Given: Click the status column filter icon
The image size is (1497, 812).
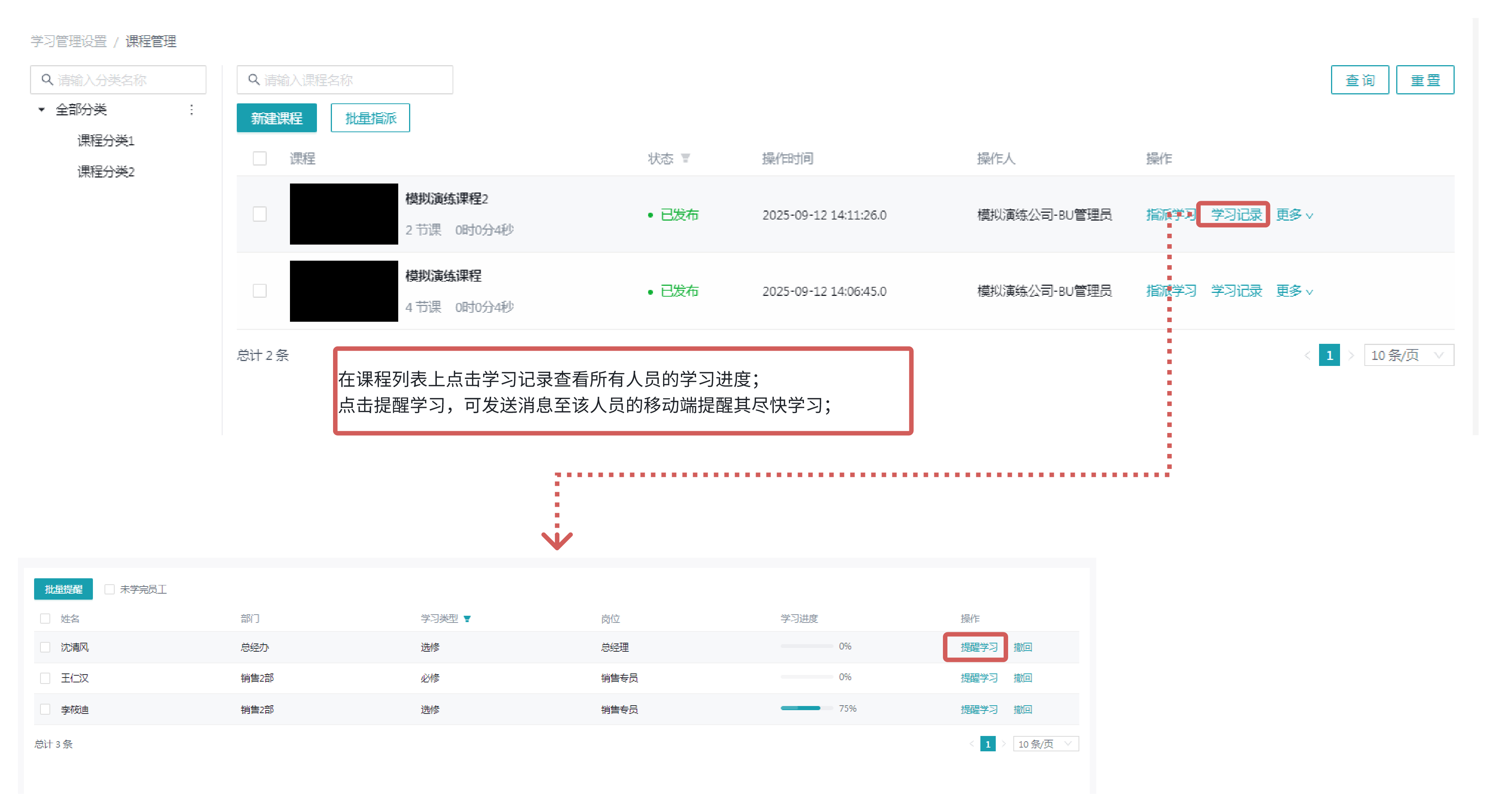Looking at the screenshot, I should [685, 158].
